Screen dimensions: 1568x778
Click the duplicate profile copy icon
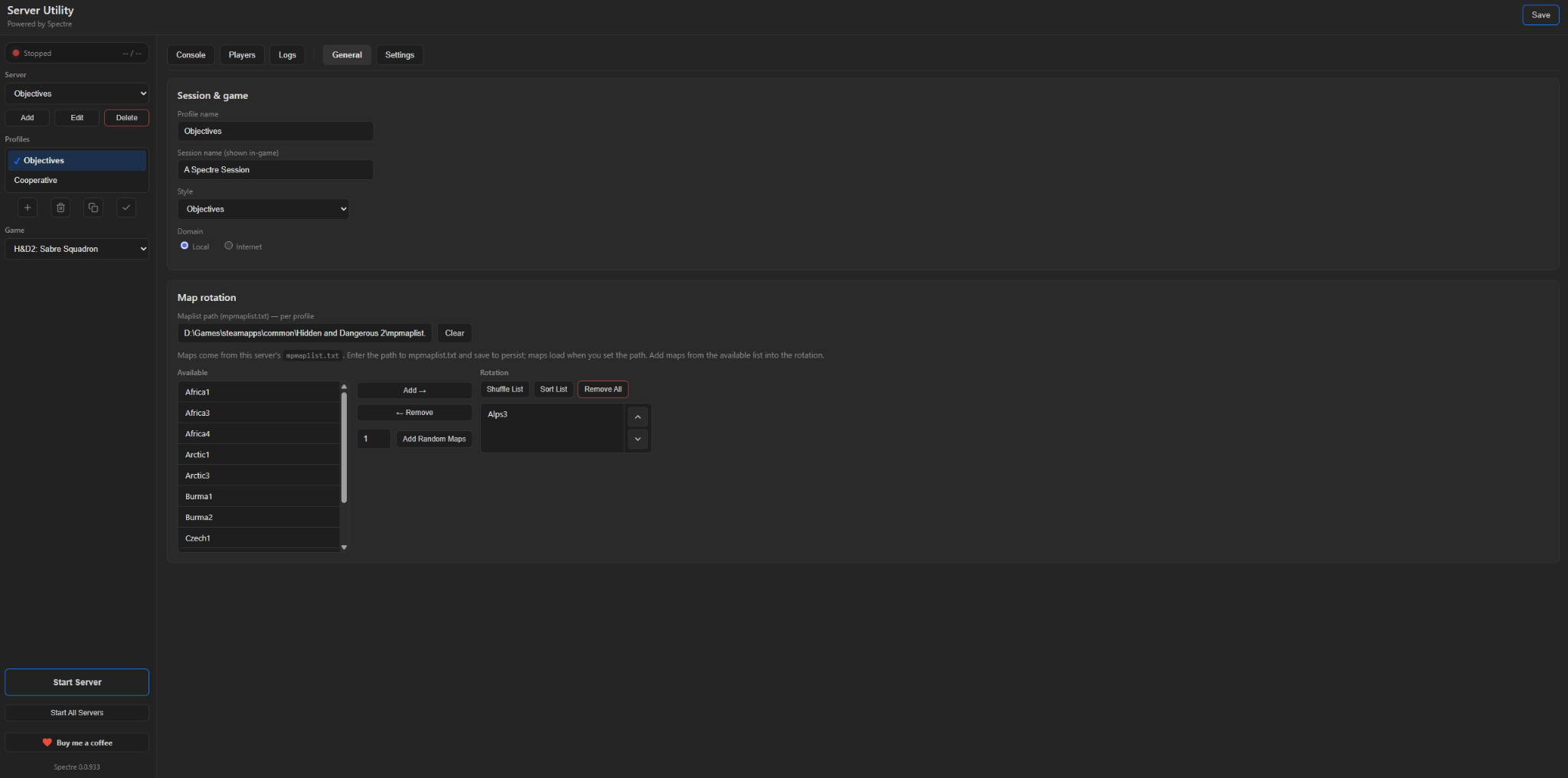(x=93, y=208)
